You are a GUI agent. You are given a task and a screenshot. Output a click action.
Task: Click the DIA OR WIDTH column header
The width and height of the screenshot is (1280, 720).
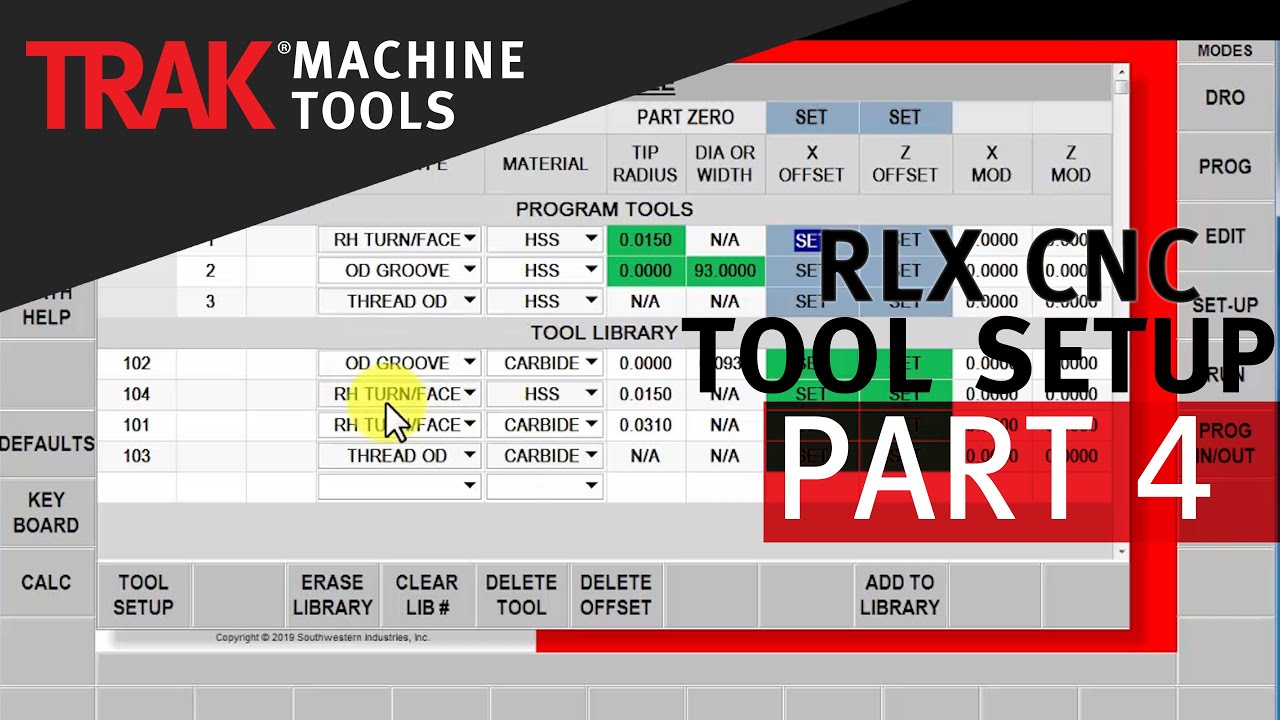[725, 163]
